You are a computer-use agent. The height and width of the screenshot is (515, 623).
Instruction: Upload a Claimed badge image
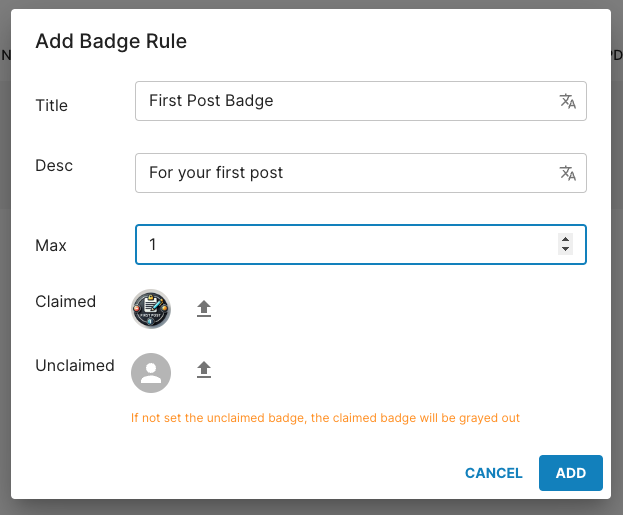click(x=204, y=309)
